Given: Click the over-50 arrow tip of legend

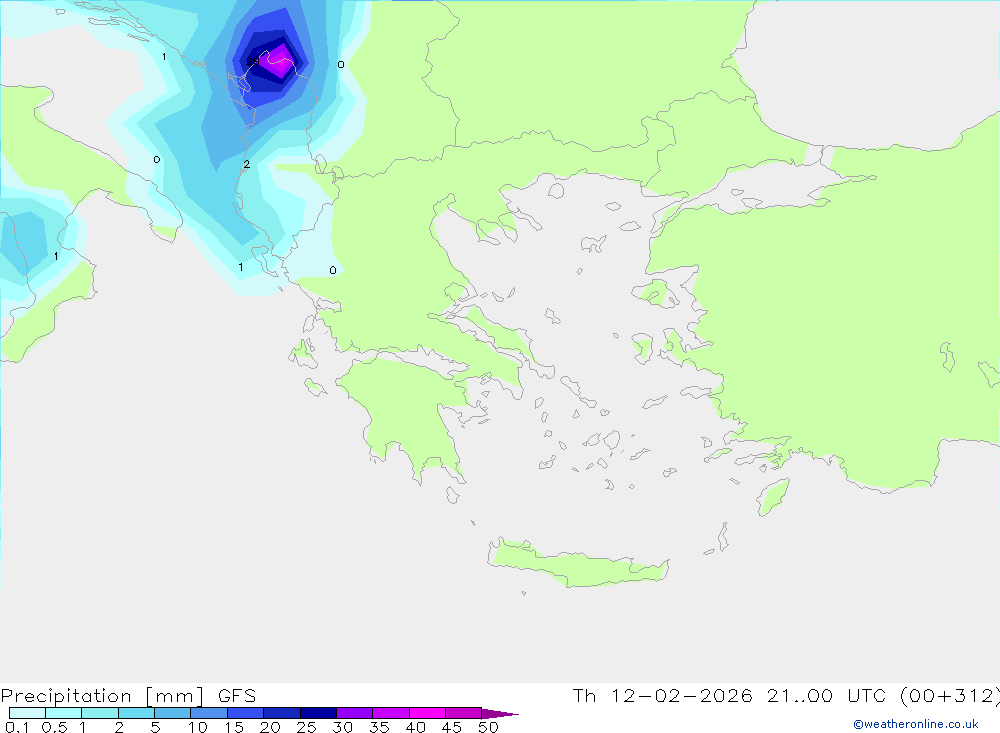Looking at the screenshot, I should (x=499, y=714).
